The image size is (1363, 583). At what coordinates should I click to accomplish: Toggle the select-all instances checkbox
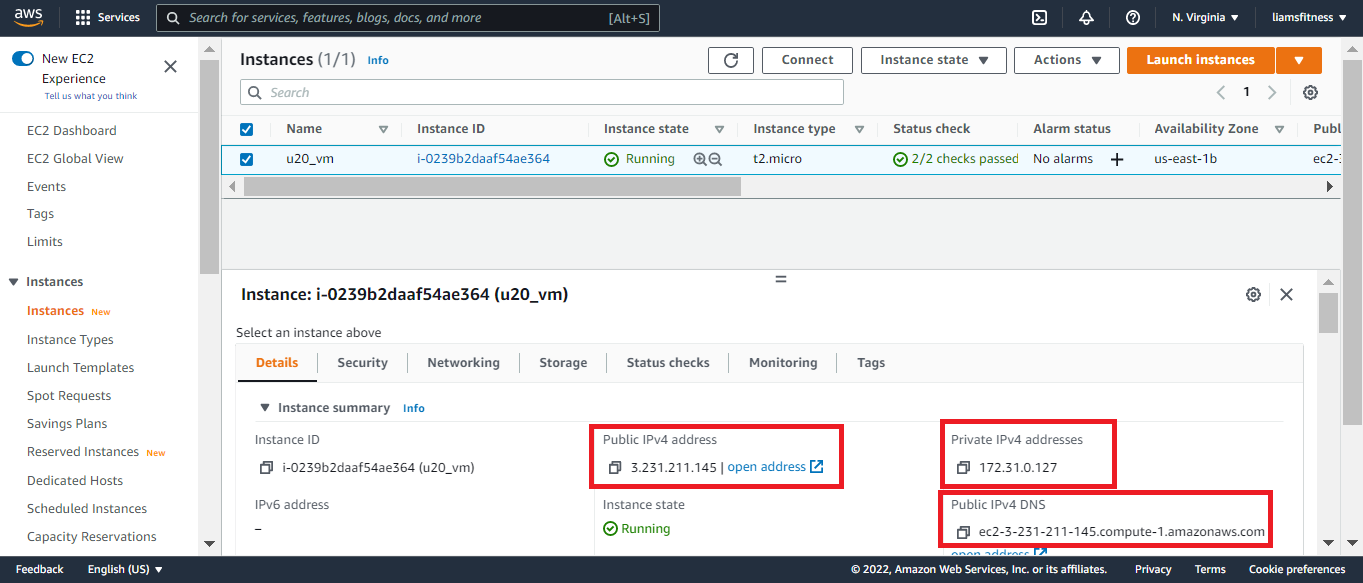(x=247, y=129)
